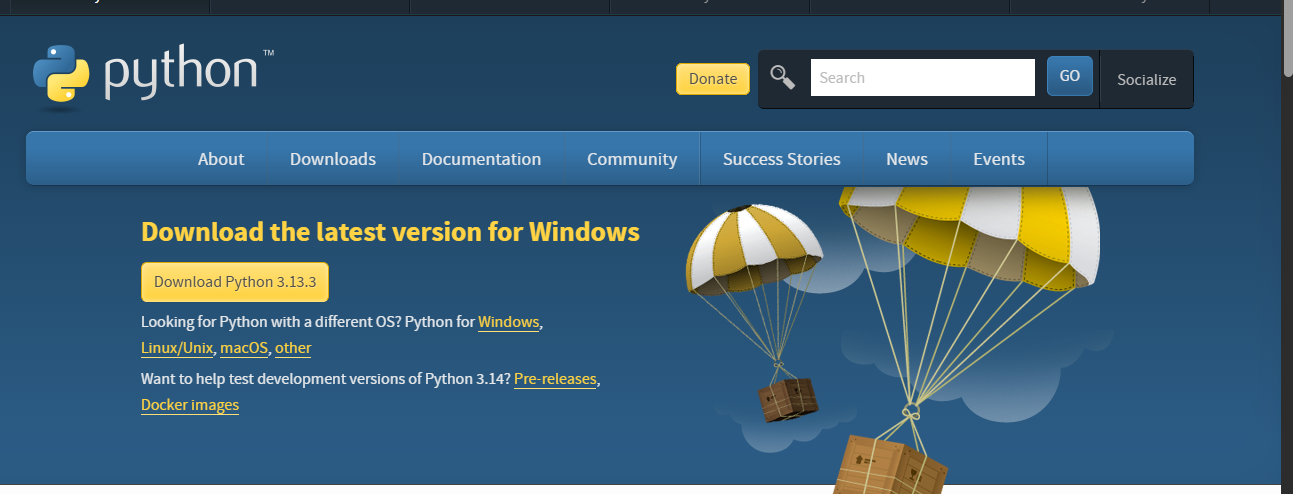Open the Community menu item
The height and width of the screenshot is (494, 1293).
coord(632,159)
